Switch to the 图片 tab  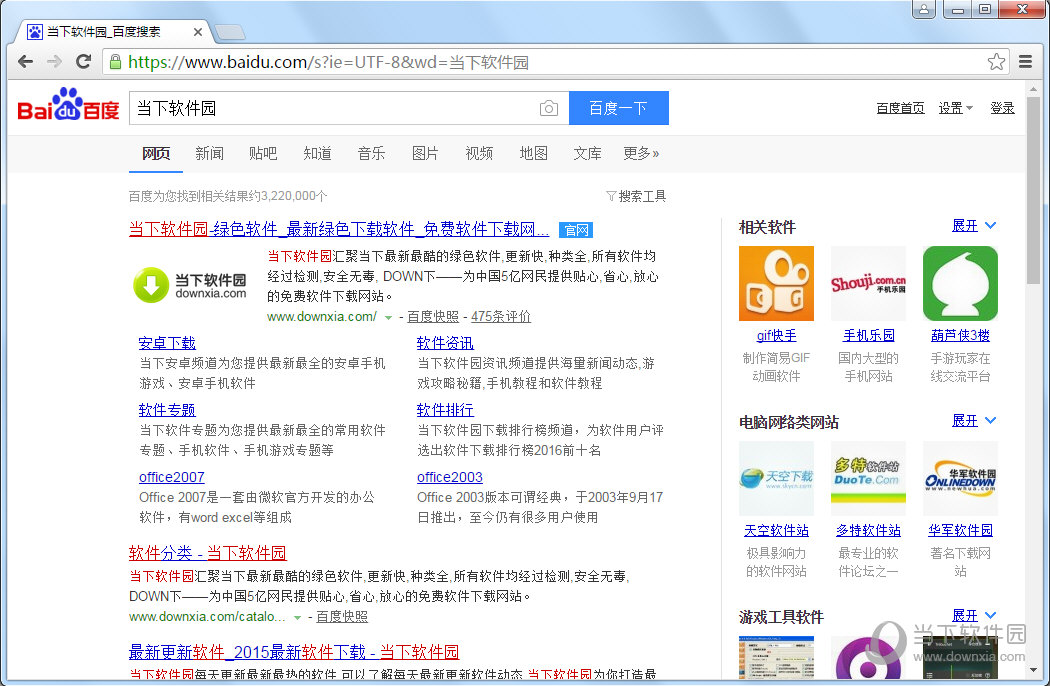coord(425,153)
